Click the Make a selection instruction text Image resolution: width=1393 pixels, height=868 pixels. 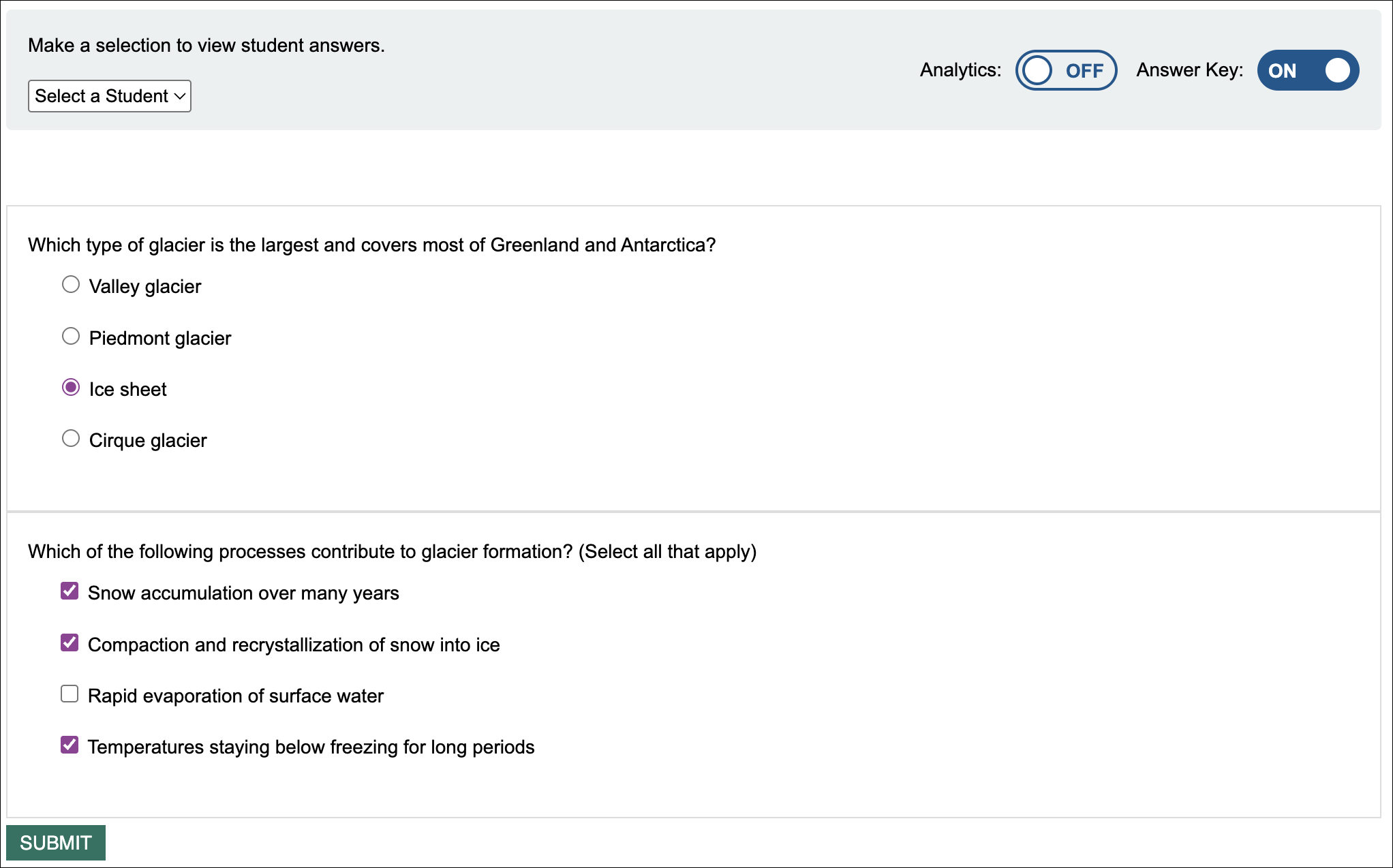(206, 45)
